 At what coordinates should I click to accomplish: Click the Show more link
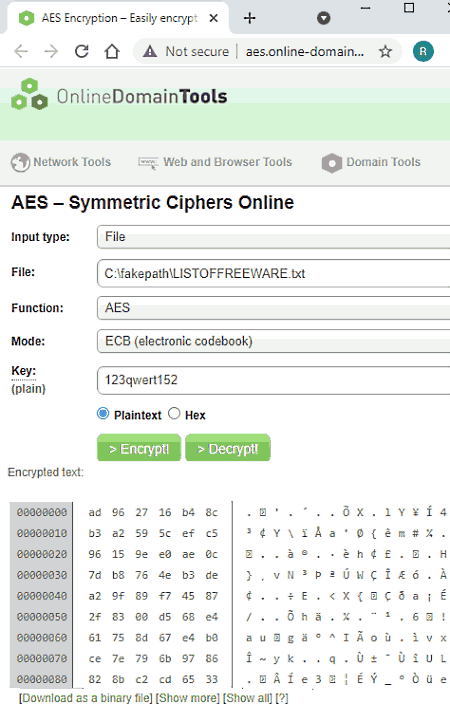pos(188,699)
